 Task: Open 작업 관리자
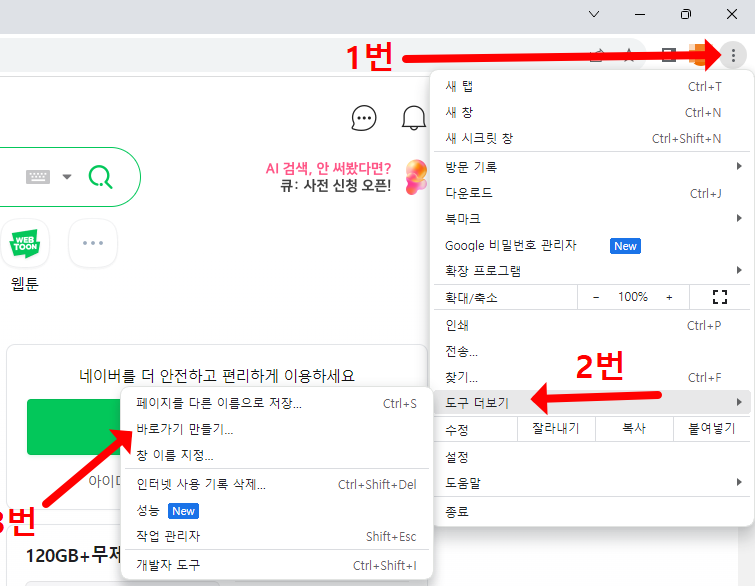pos(276,536)
